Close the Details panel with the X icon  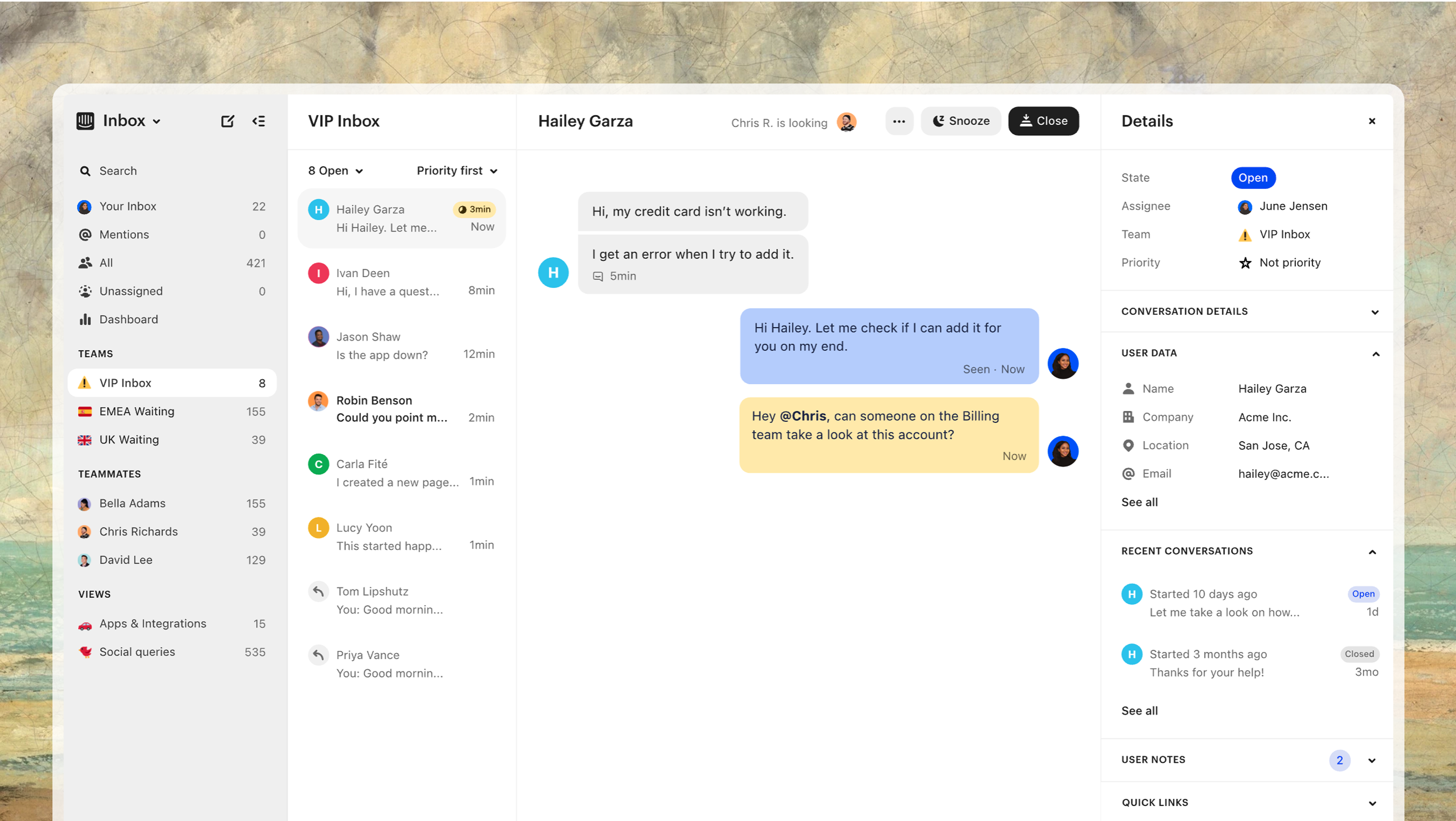[1372, 120]
